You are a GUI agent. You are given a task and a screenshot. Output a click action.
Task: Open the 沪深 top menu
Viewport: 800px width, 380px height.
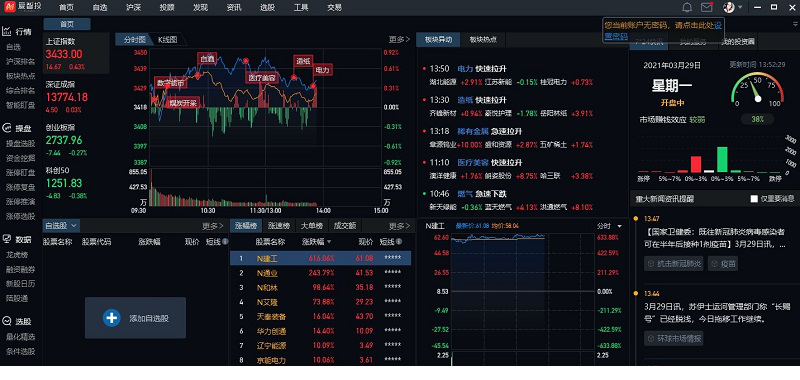point(134,7)
